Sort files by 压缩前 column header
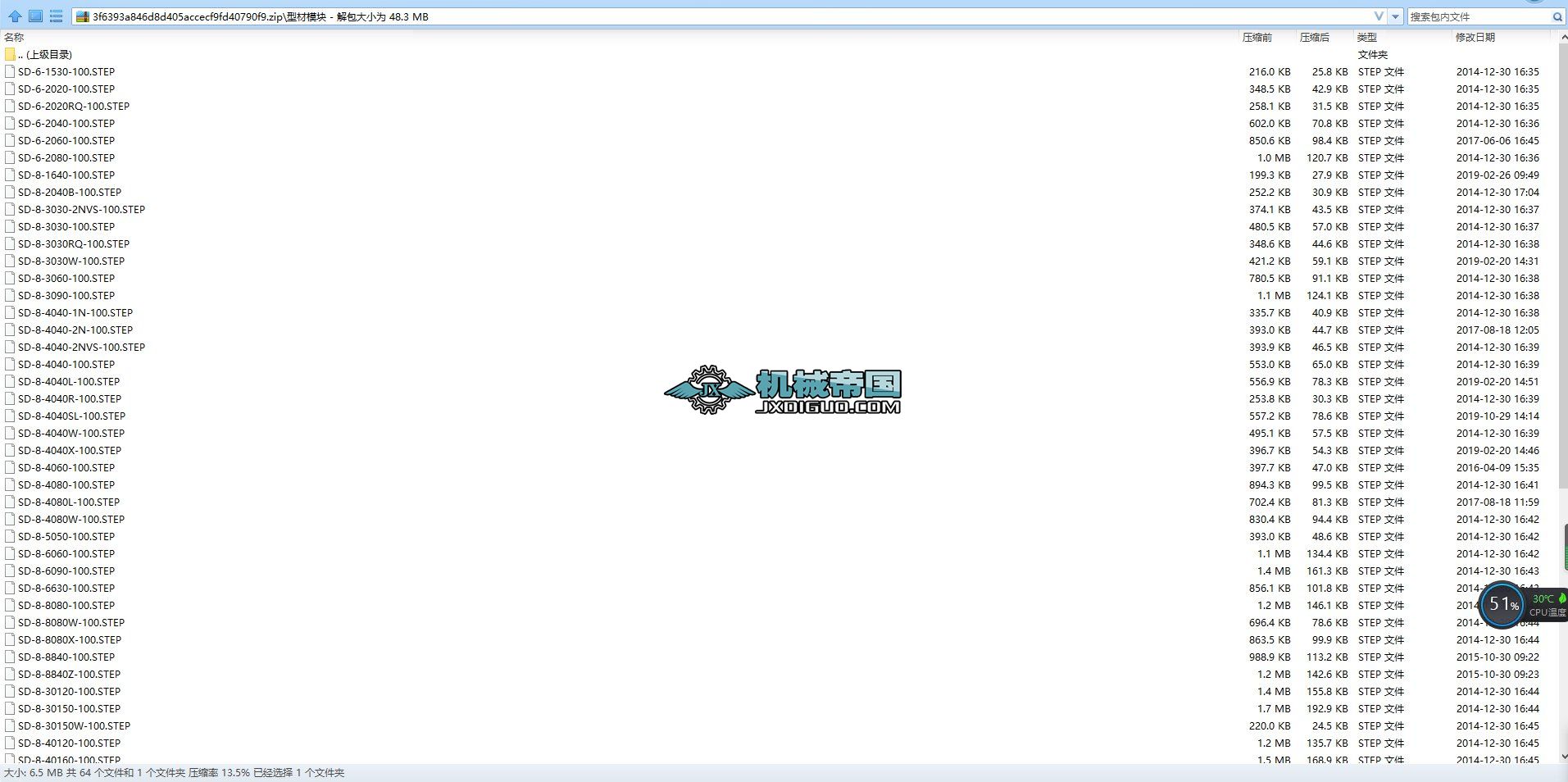The width and height of the screenshot is (1568, 782). pos(1257,37)
